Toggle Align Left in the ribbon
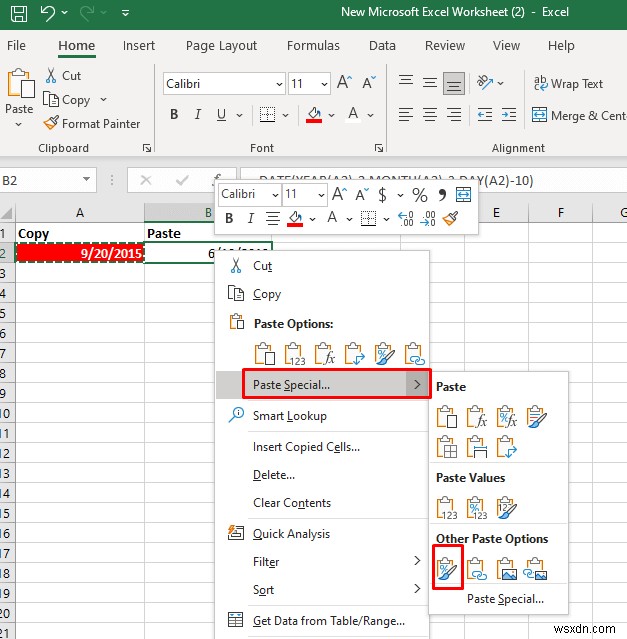The width and height of the screenshot is (627, 639). click(406, 115)
